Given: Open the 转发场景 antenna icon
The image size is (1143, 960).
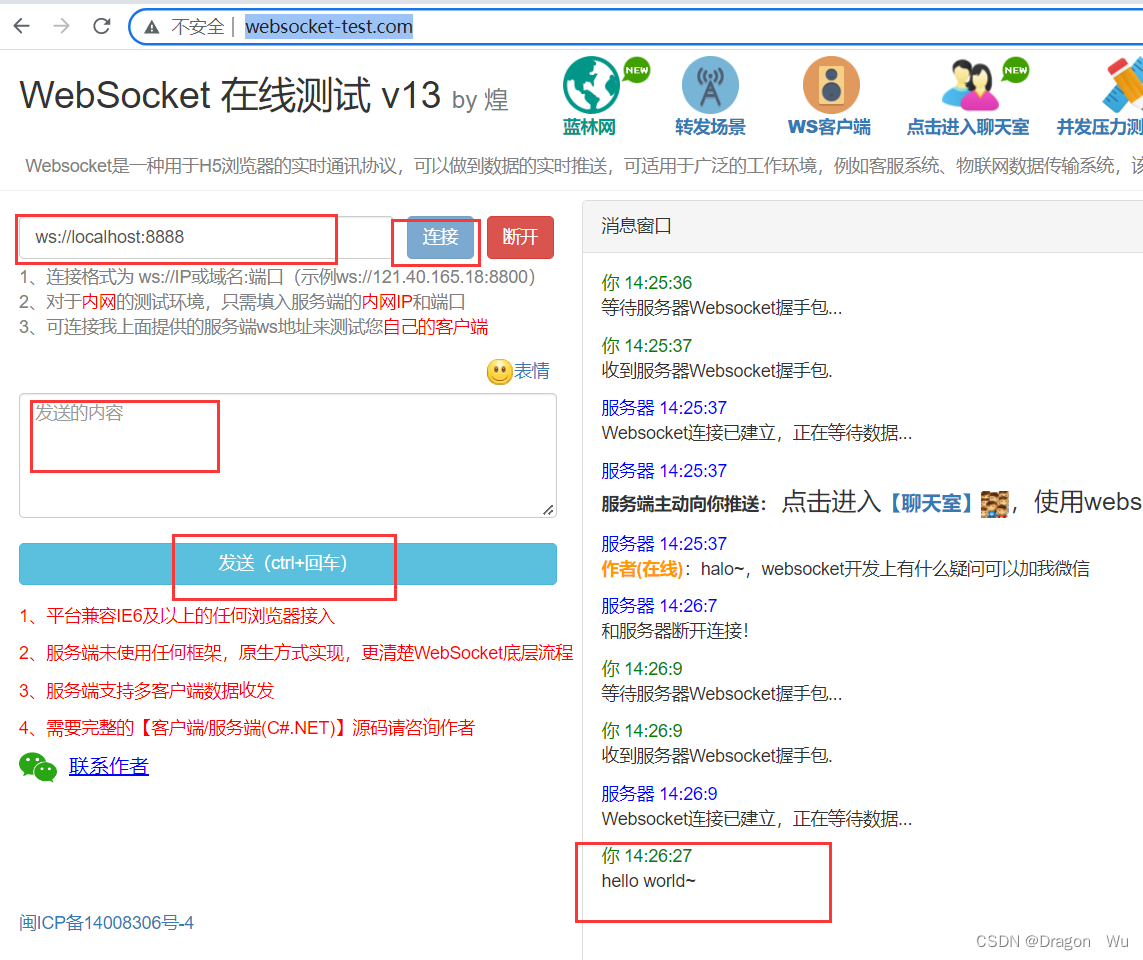Looking at the screenshot, I should pos(710,85).
